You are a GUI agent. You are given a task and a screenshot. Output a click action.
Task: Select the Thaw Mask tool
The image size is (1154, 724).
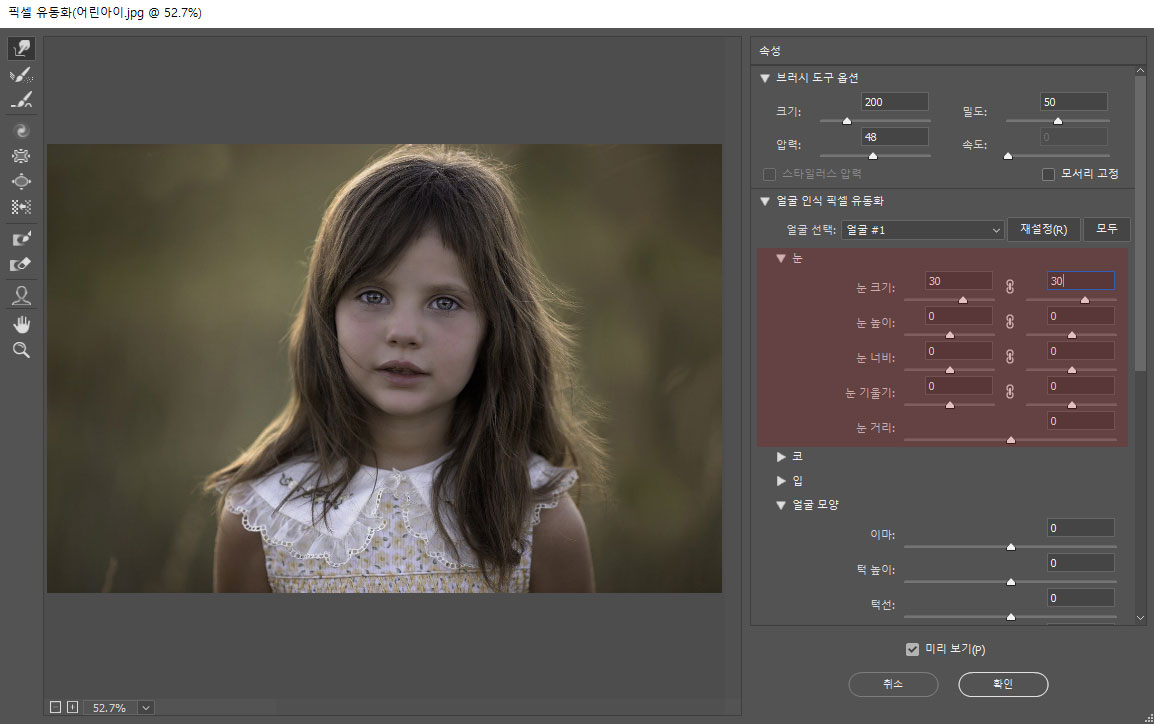click(x=21, y=264)
